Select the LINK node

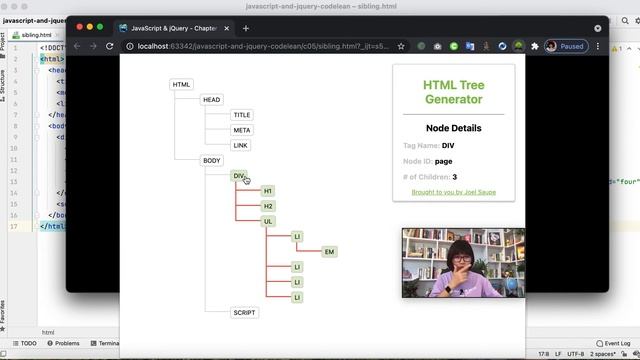coord(240,145)
